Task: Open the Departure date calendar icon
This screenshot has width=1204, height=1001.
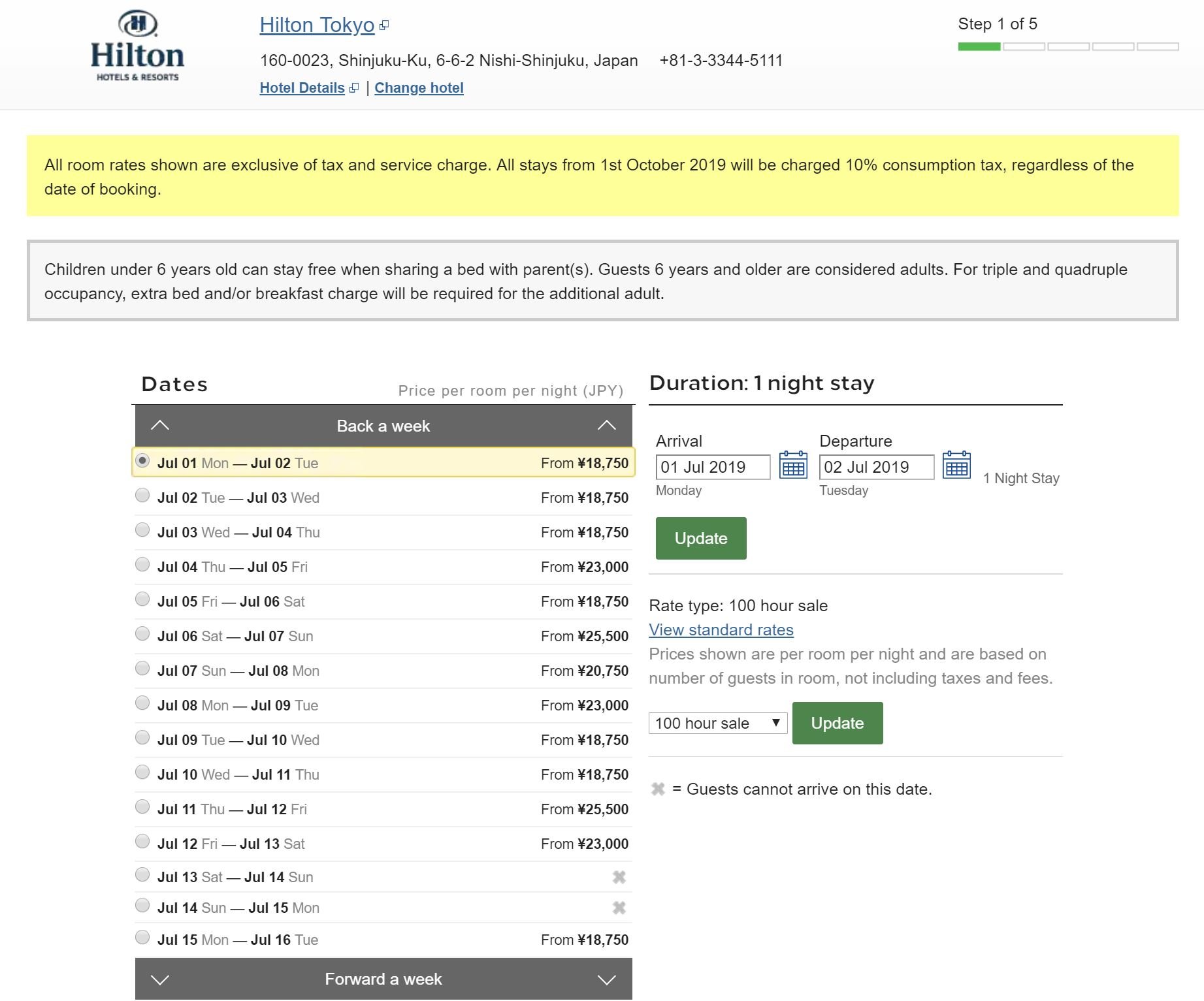Action: [956, 465]
